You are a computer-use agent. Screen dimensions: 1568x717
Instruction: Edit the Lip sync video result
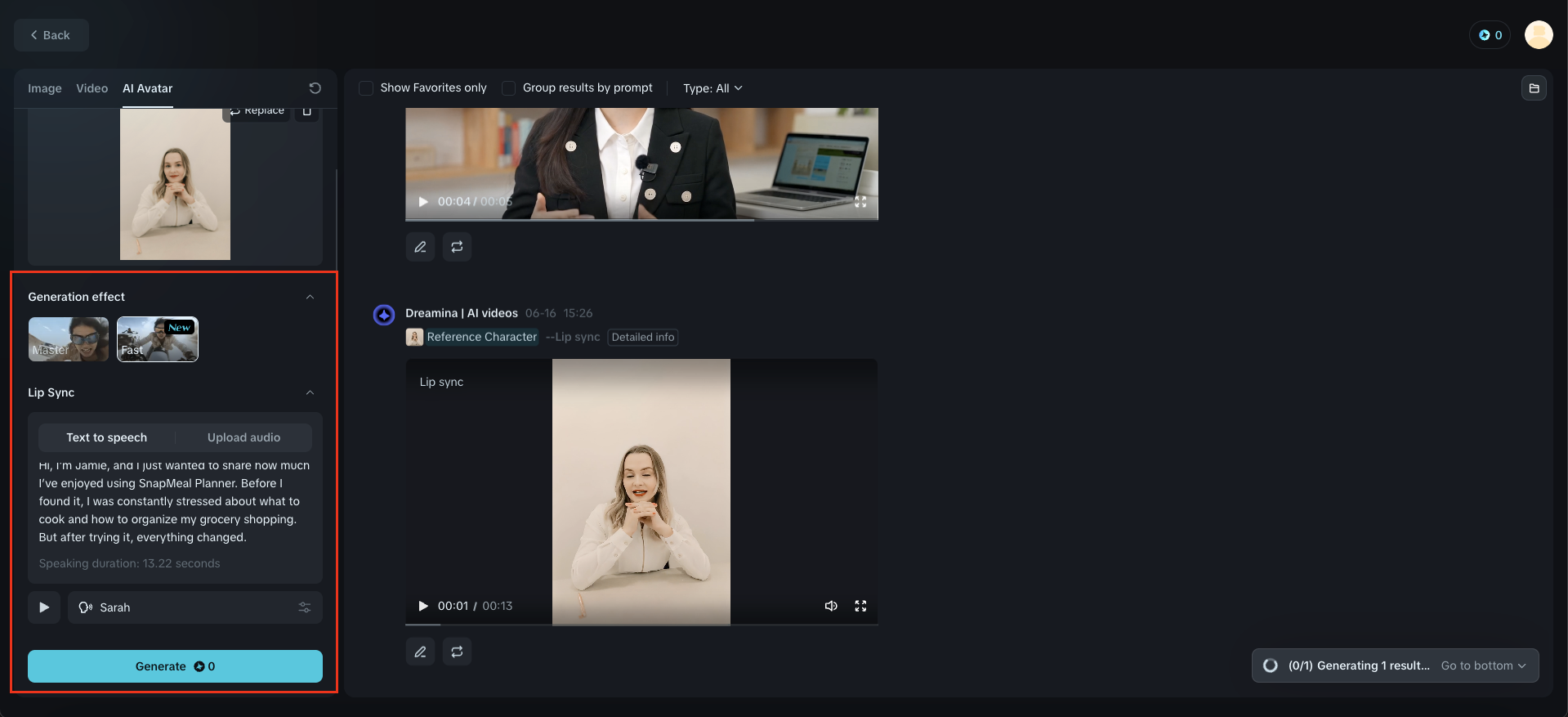point(420,652)
